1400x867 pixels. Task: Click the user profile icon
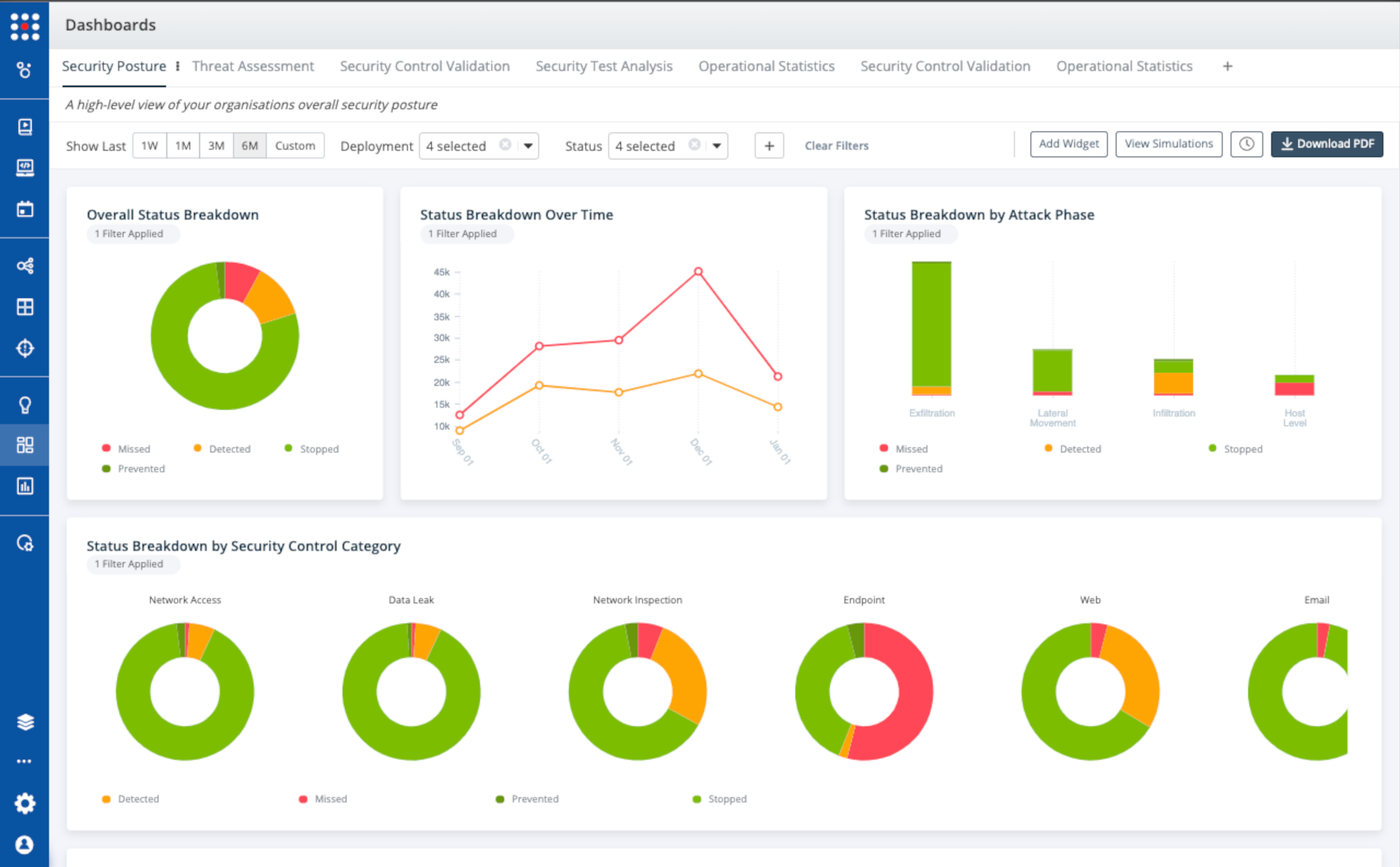[x=25, y=844]
